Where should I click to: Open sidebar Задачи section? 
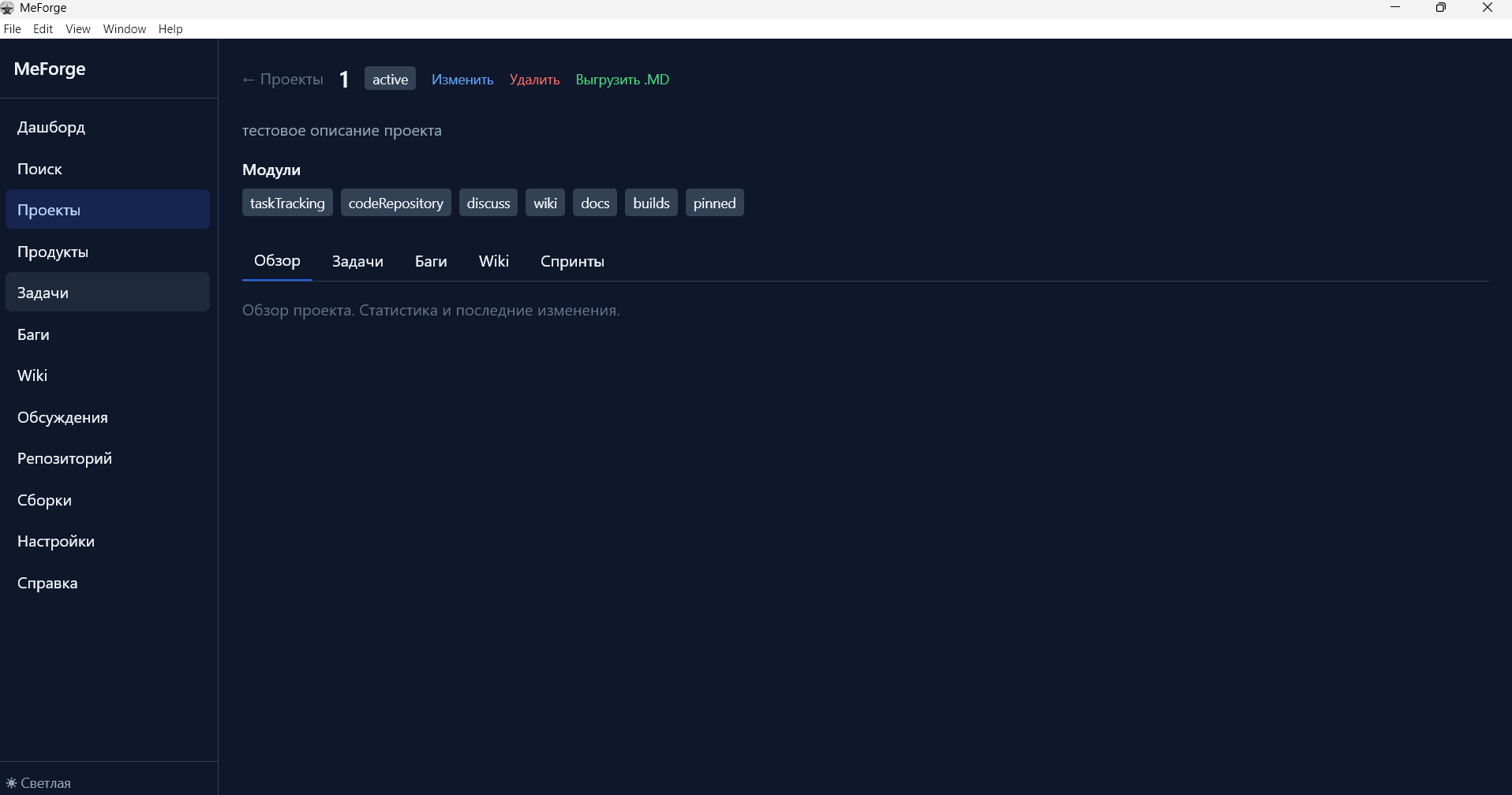(x=107, y=293)
